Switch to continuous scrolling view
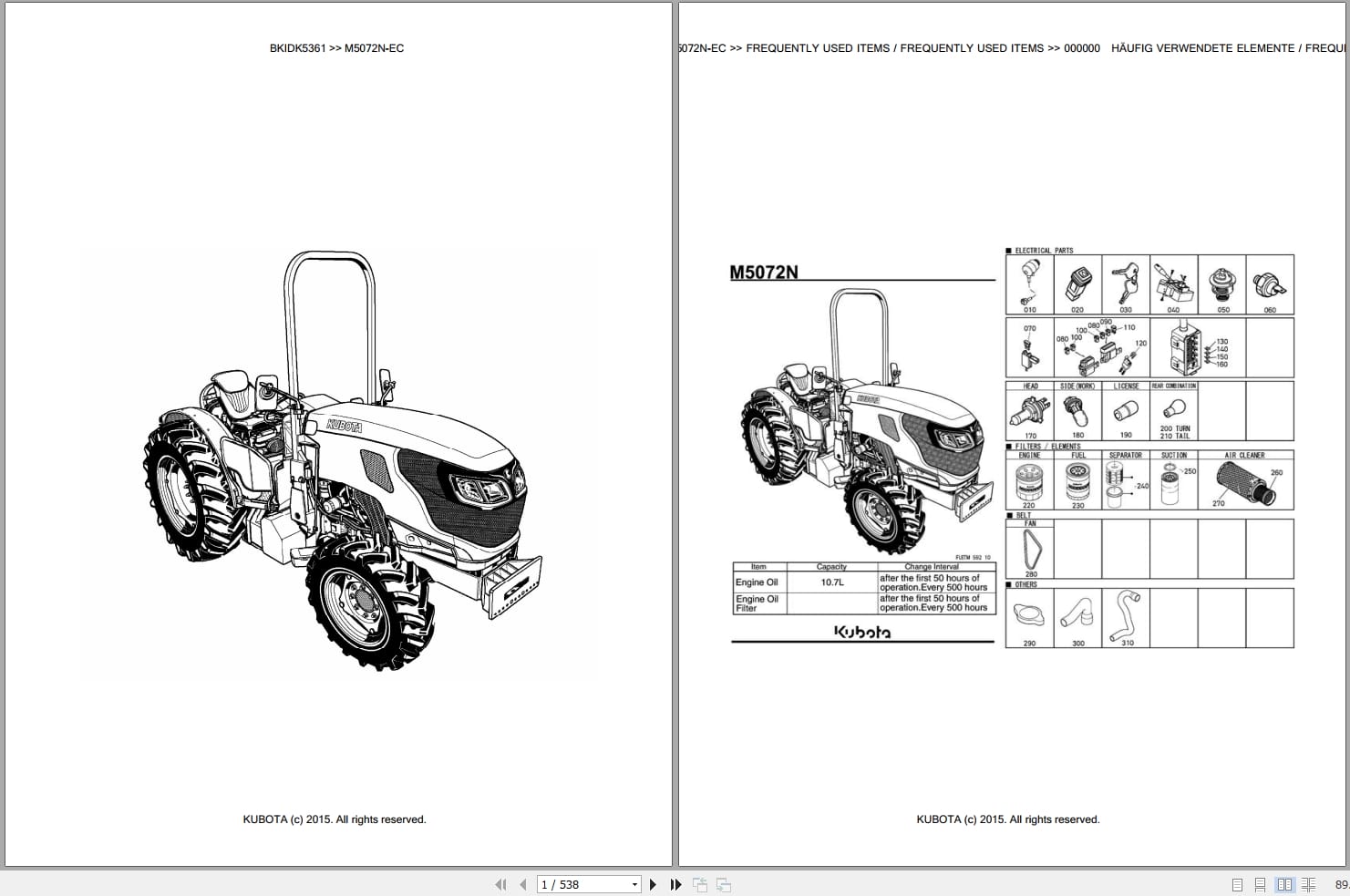 pyautogui.click(x=1260, y=884)
